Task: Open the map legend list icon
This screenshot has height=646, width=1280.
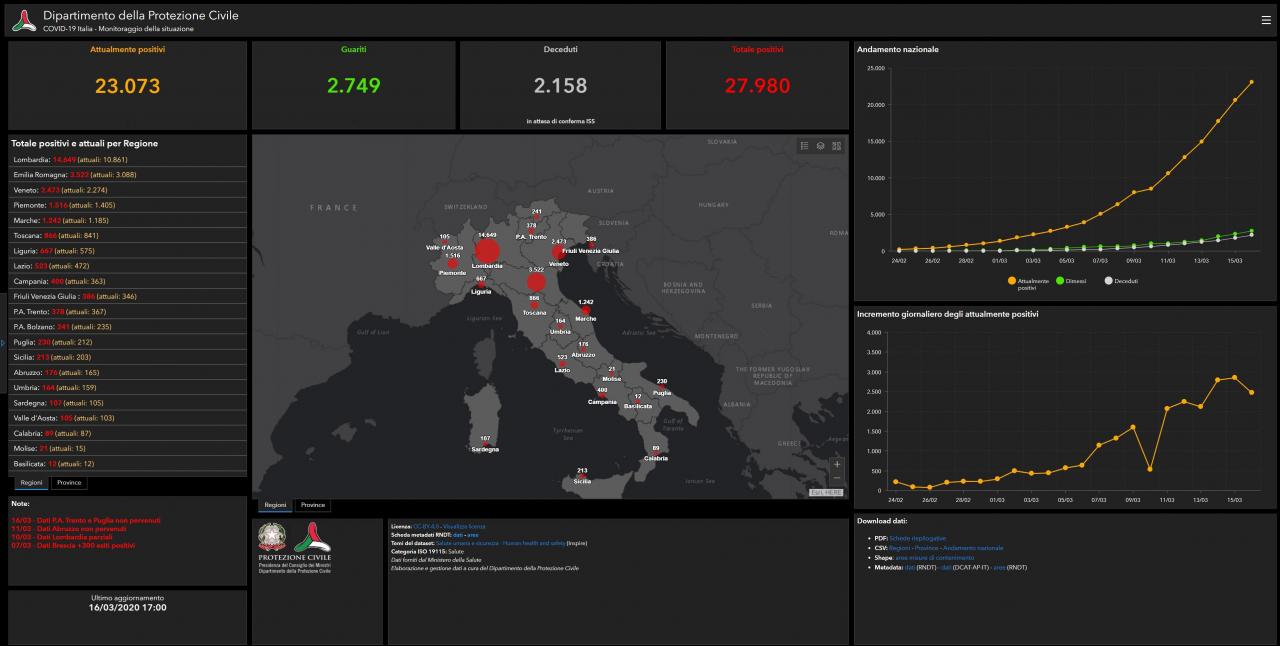Action: pos(804,146)
